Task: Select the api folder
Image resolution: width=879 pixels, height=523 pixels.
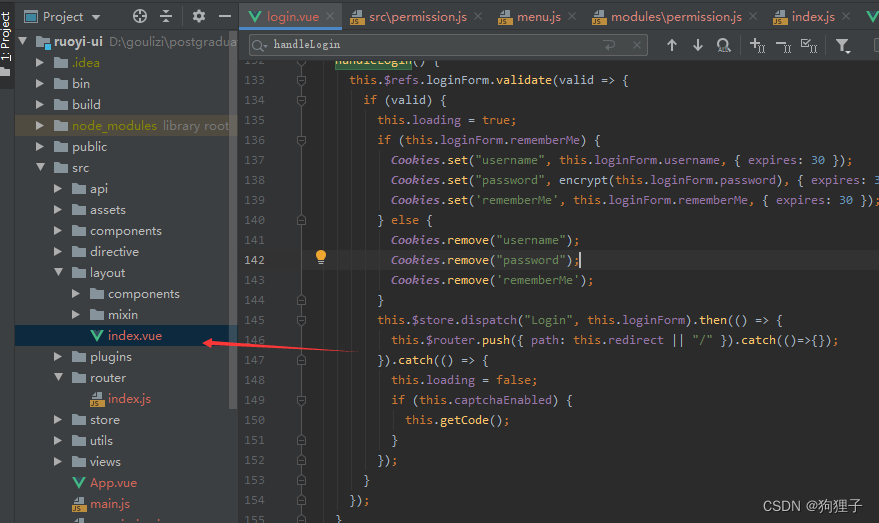Action: pos(98,189)
